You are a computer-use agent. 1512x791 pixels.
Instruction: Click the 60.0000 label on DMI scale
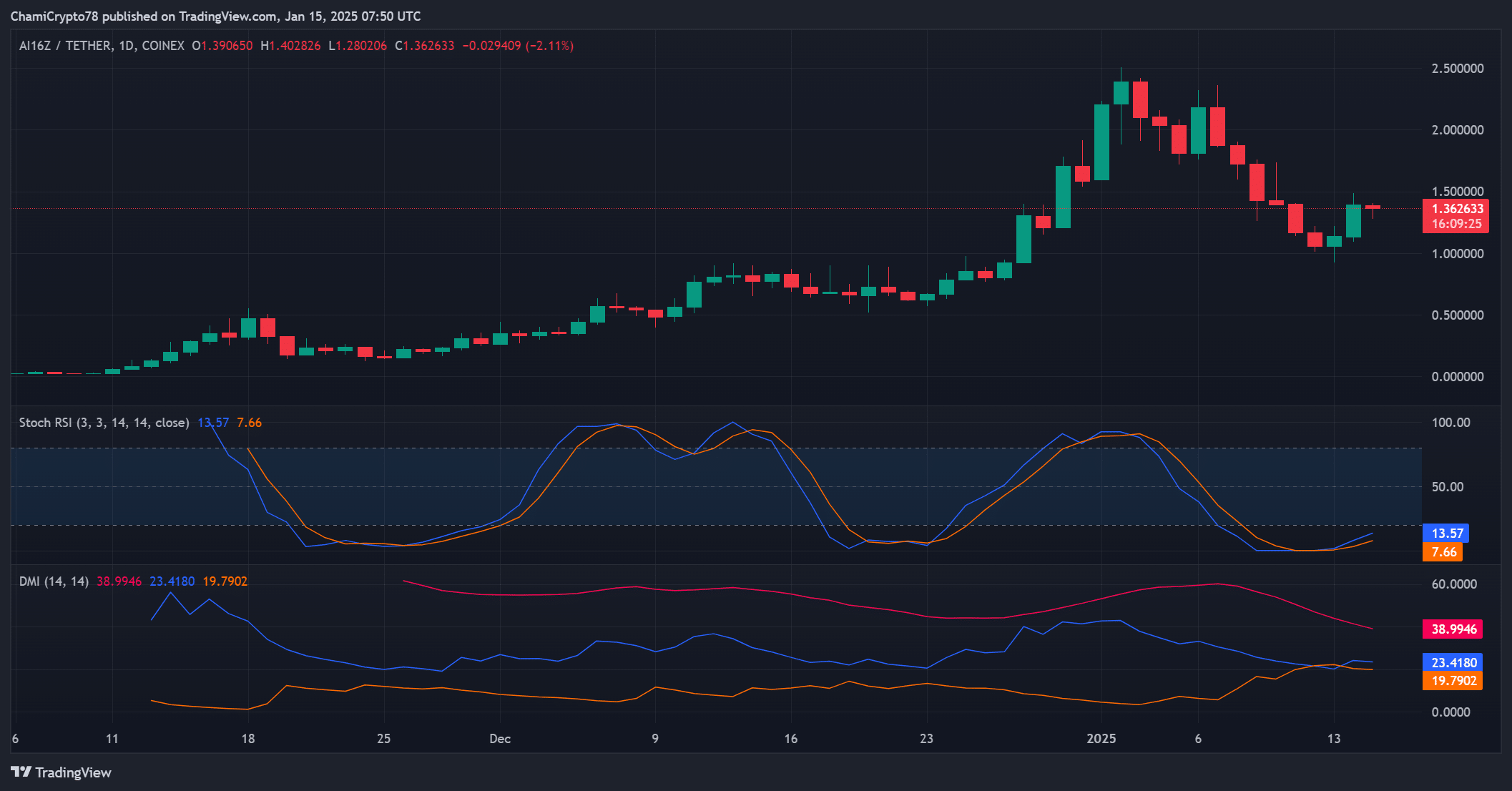[1453, 584]
